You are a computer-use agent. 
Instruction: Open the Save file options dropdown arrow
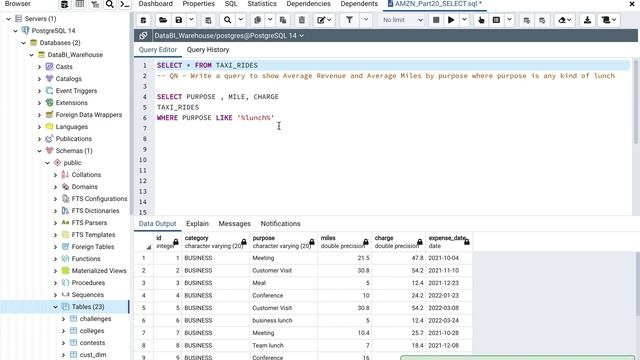pos(191,20)
